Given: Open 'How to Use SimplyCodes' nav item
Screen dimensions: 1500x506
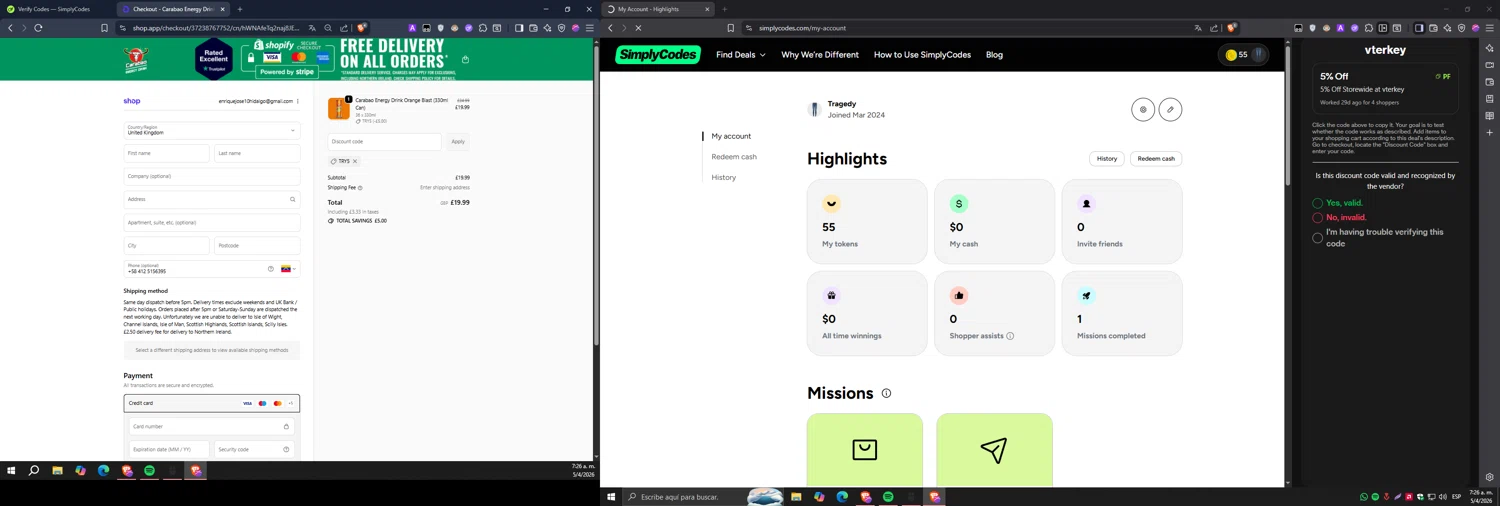Looking at the screenshot, I should pyautogui.click(x=922, y=55).
